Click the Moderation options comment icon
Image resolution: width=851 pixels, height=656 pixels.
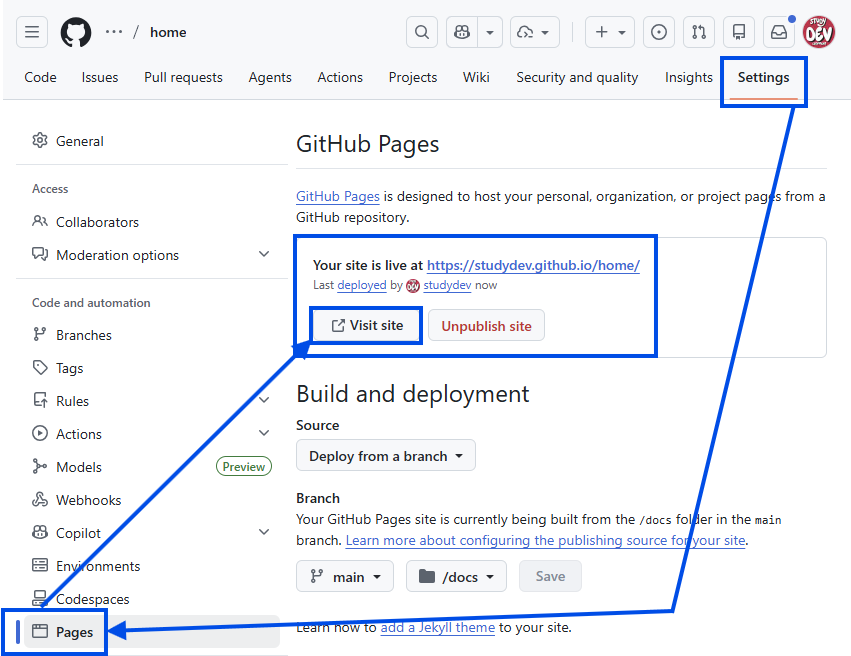tap(40, 254)
